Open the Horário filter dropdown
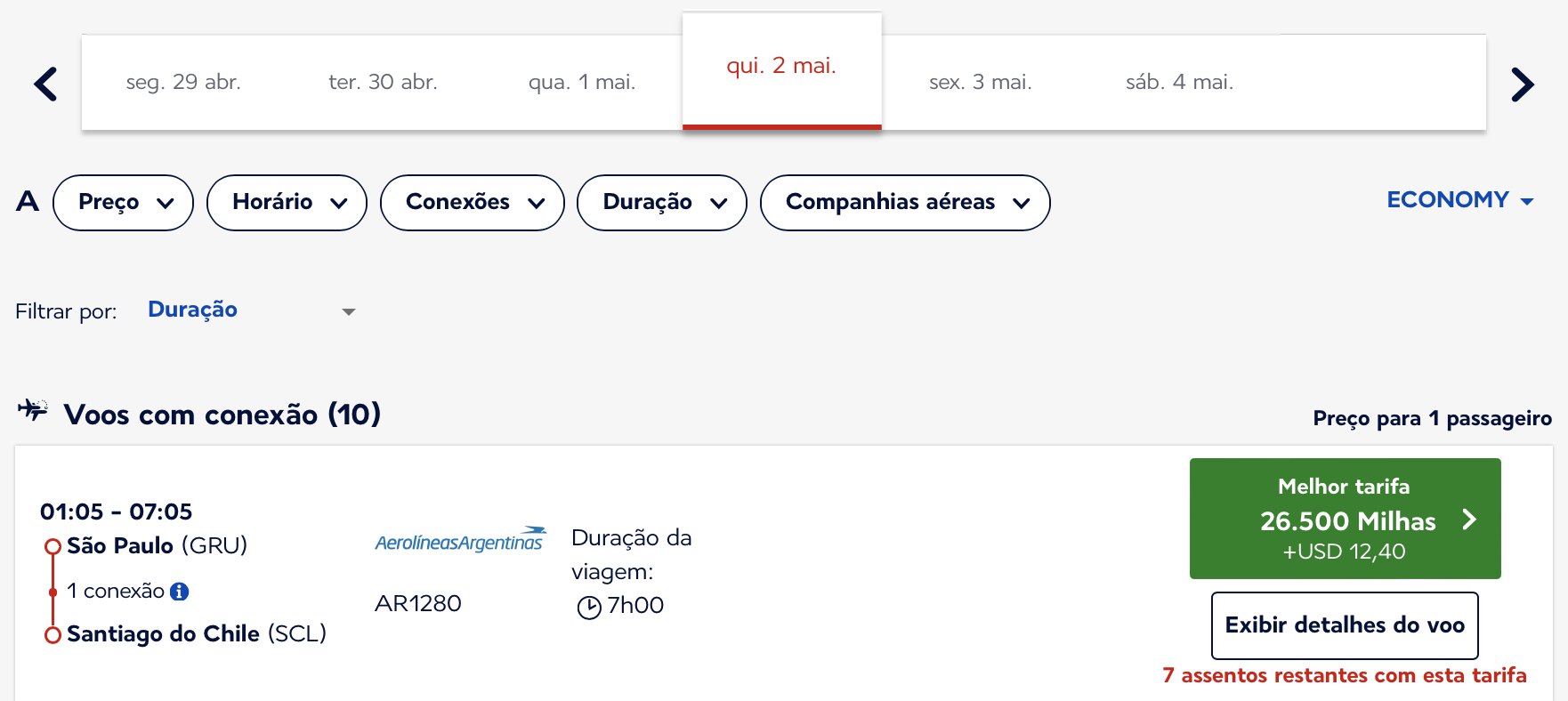The image size is (1568, 701). point(287,203)
